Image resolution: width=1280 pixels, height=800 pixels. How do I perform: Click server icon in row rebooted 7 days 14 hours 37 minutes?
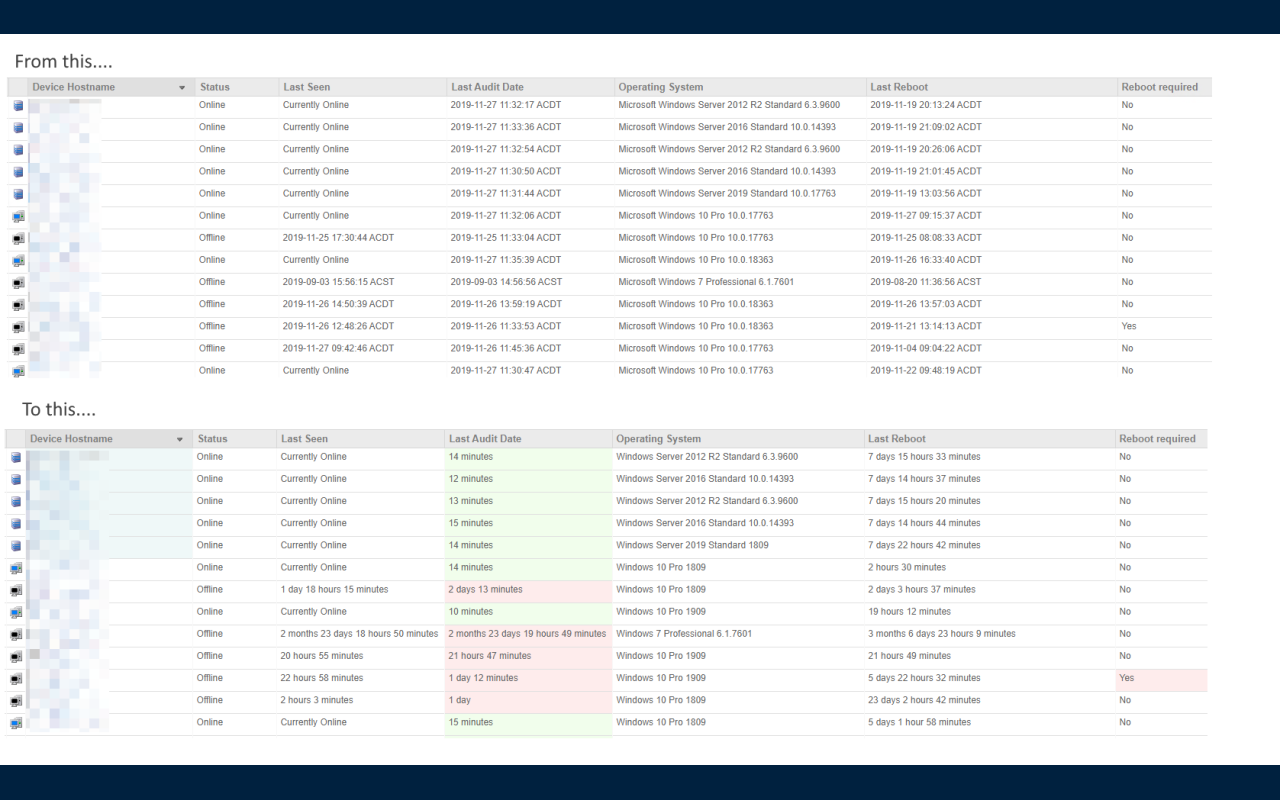pos(16,479)
